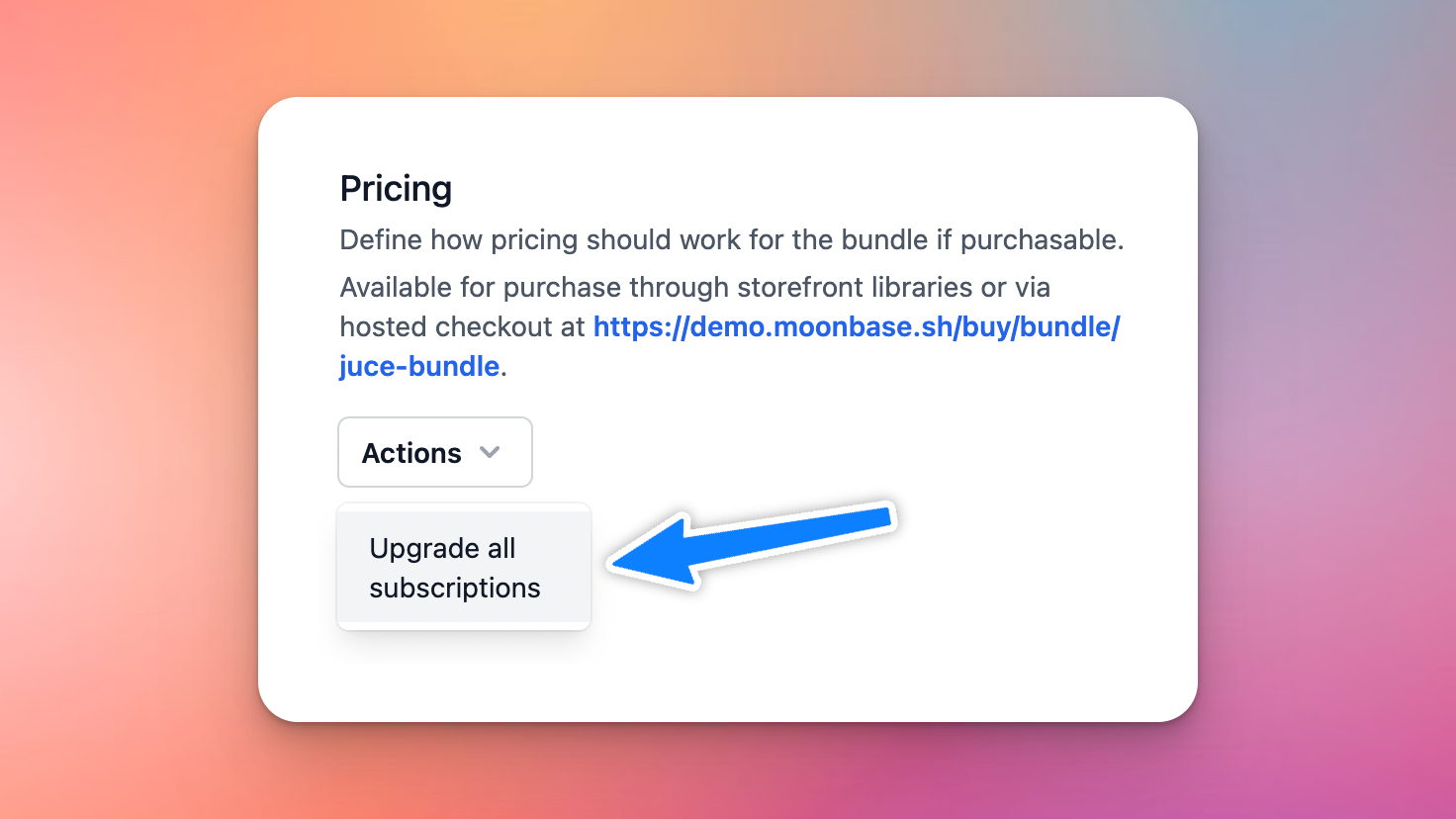The width and height of the screenshot is (1456, 819).
Task: Click the blue arrow annotation graphic
Action: (752, 545)
